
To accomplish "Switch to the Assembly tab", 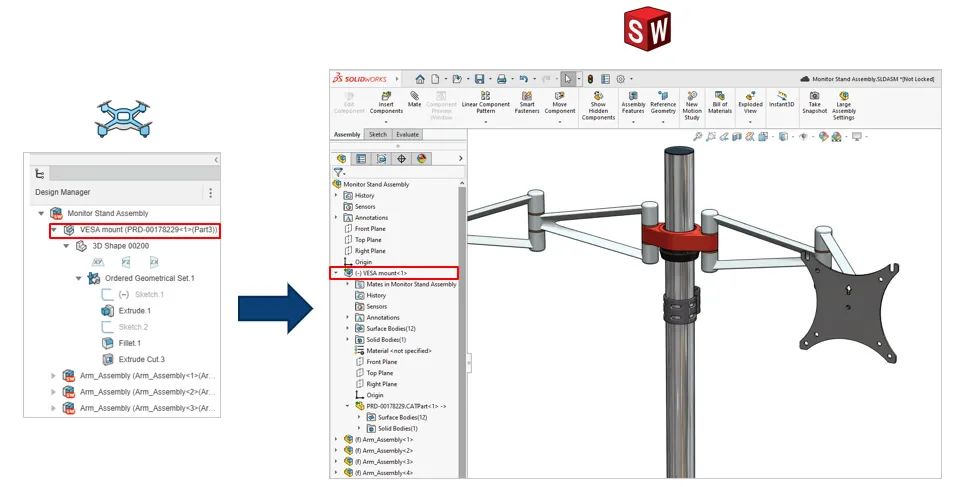I will point(347,135).
